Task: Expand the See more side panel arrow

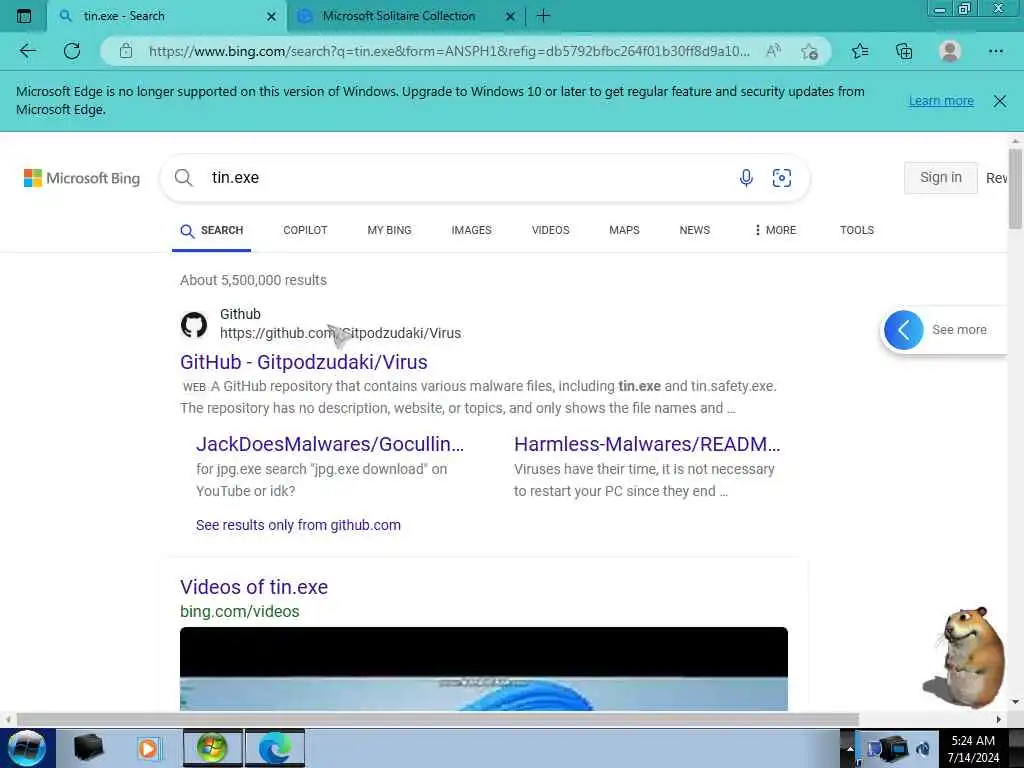Action: coord(903,330)
